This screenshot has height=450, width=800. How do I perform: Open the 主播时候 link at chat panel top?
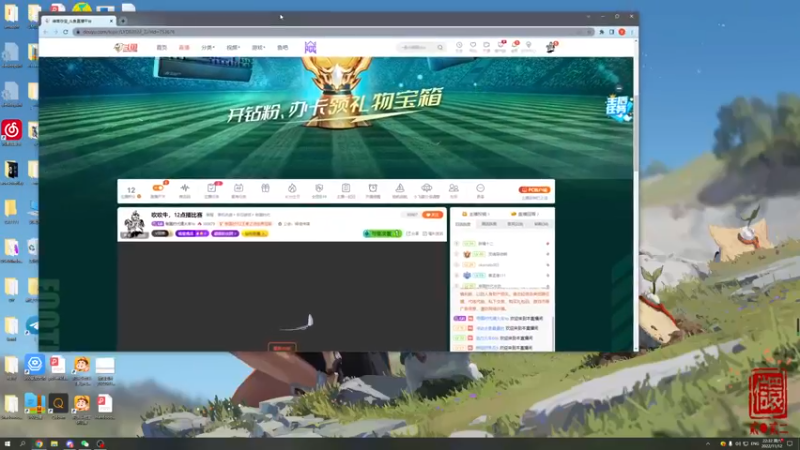pyautogui.click(x=476, y=214)
